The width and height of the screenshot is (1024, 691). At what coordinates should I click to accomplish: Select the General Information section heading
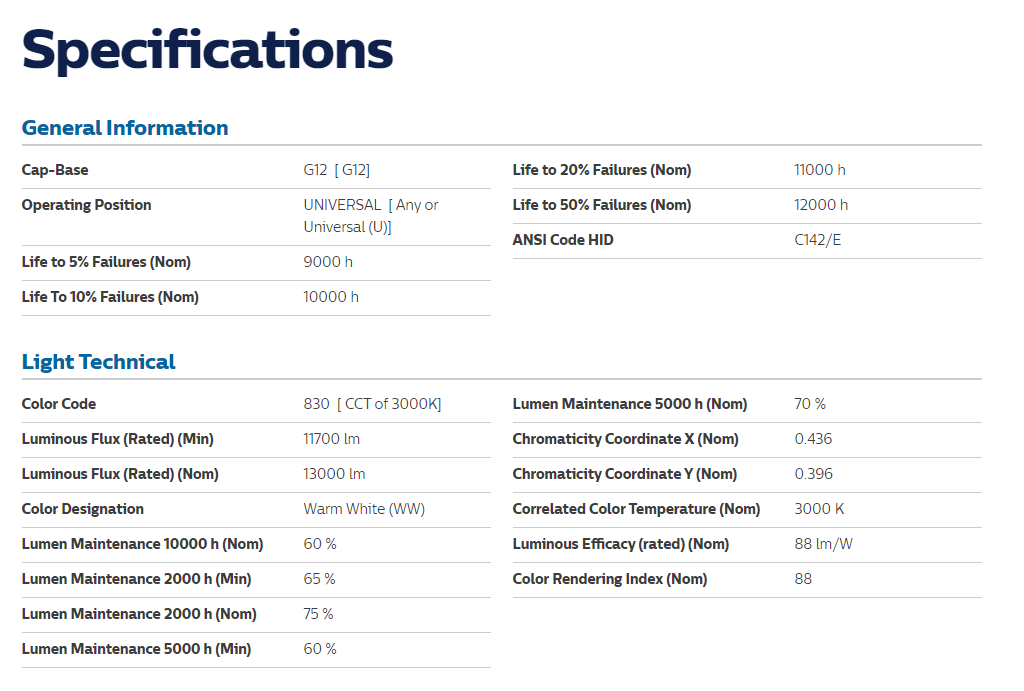(x=125, y=128)
